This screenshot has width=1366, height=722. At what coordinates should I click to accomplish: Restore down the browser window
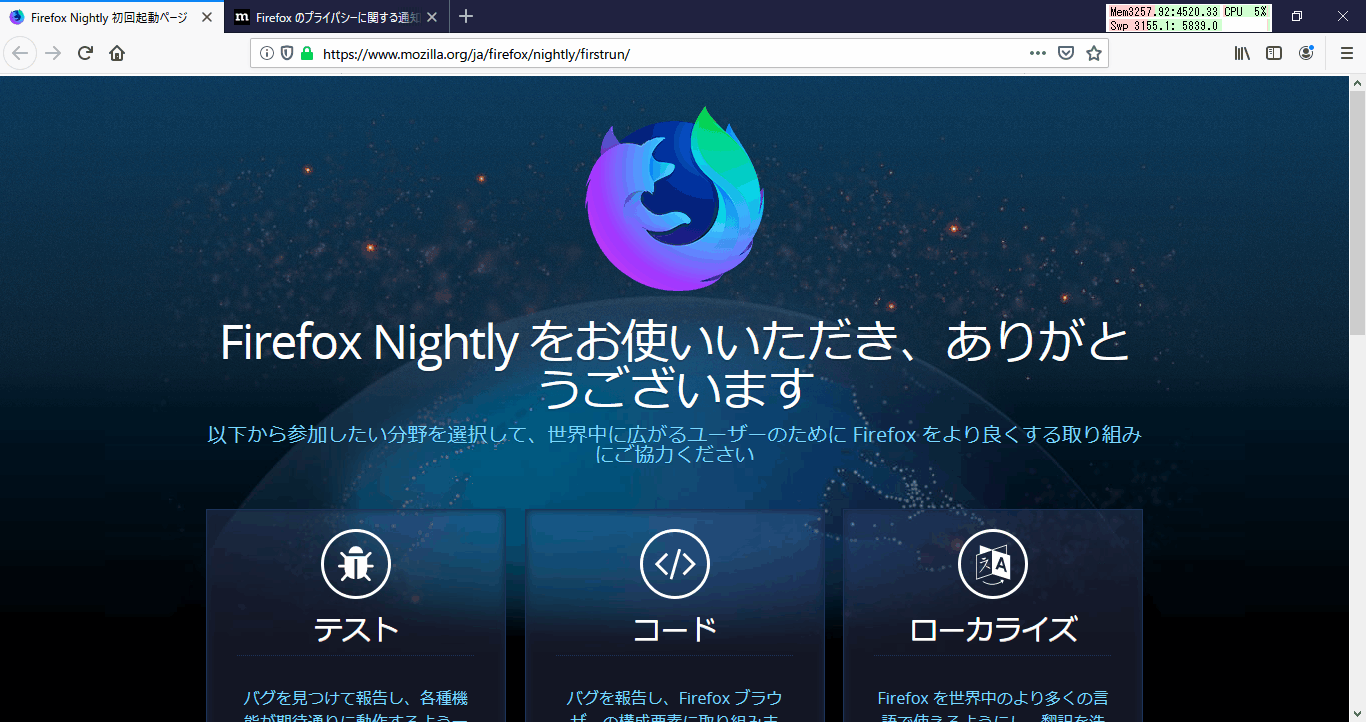click(x=1297, y=16)
